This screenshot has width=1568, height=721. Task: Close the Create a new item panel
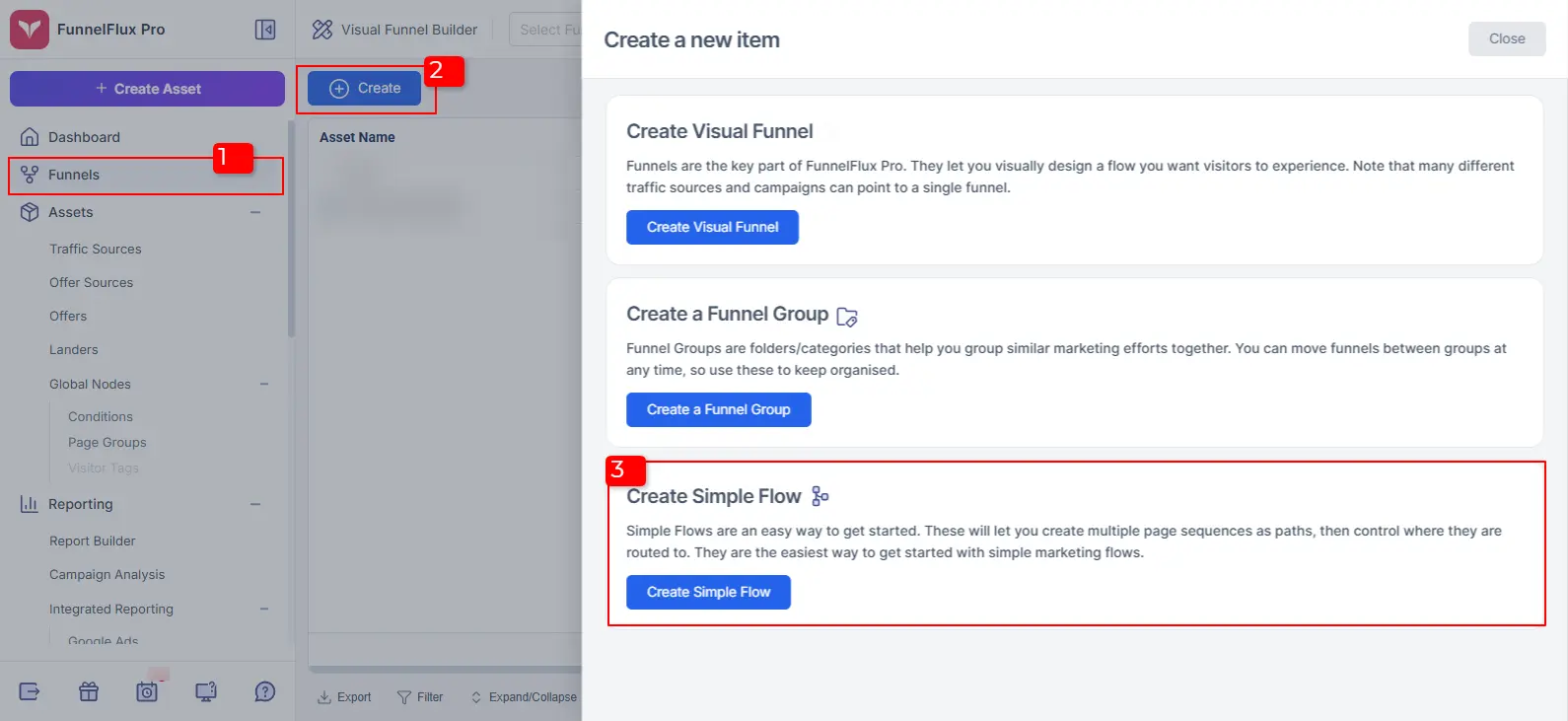pyautogui.click(x=1507, y=38)
